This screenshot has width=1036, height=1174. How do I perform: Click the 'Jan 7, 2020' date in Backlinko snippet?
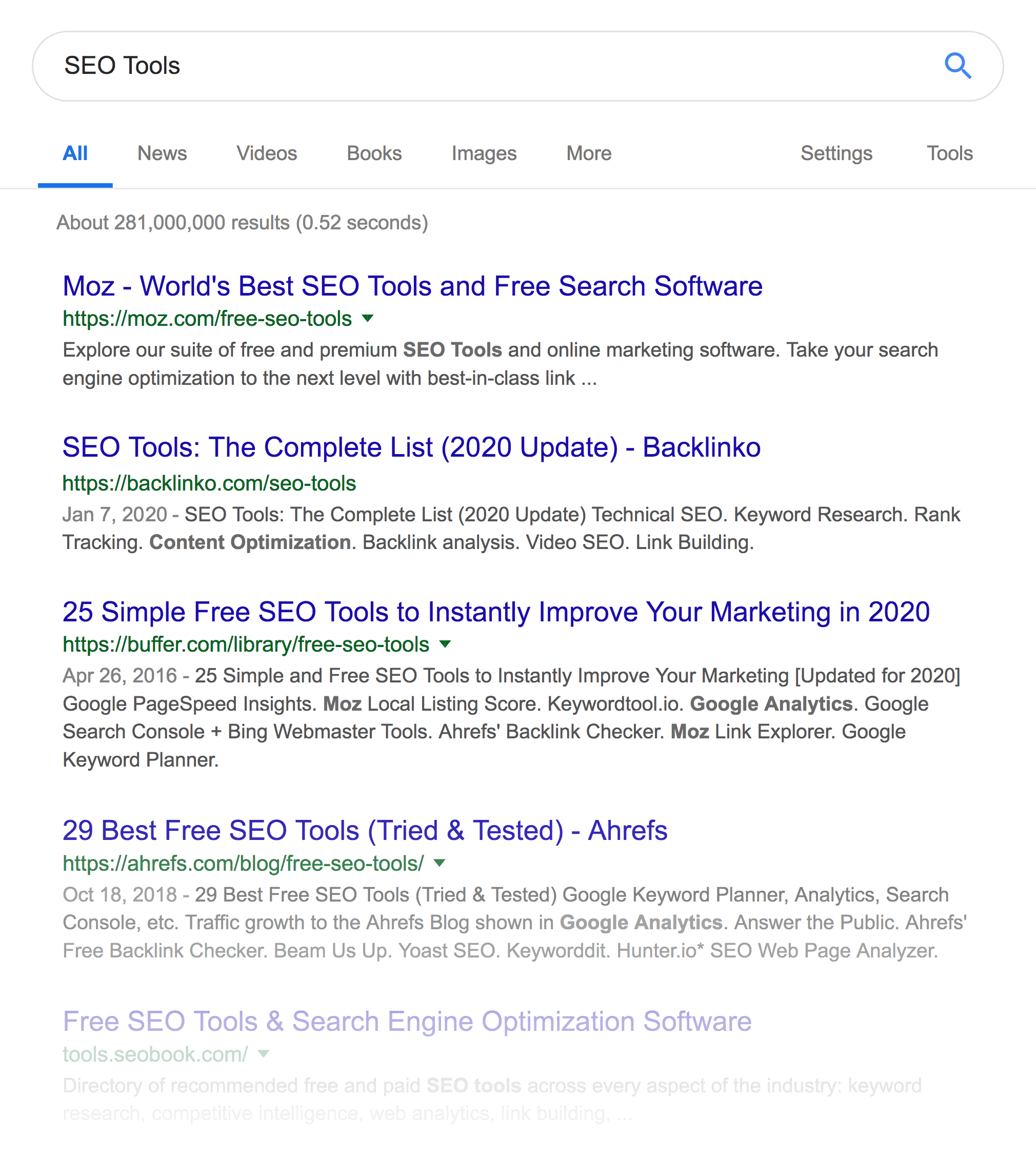pyautogui.click(x=115, y=515)
